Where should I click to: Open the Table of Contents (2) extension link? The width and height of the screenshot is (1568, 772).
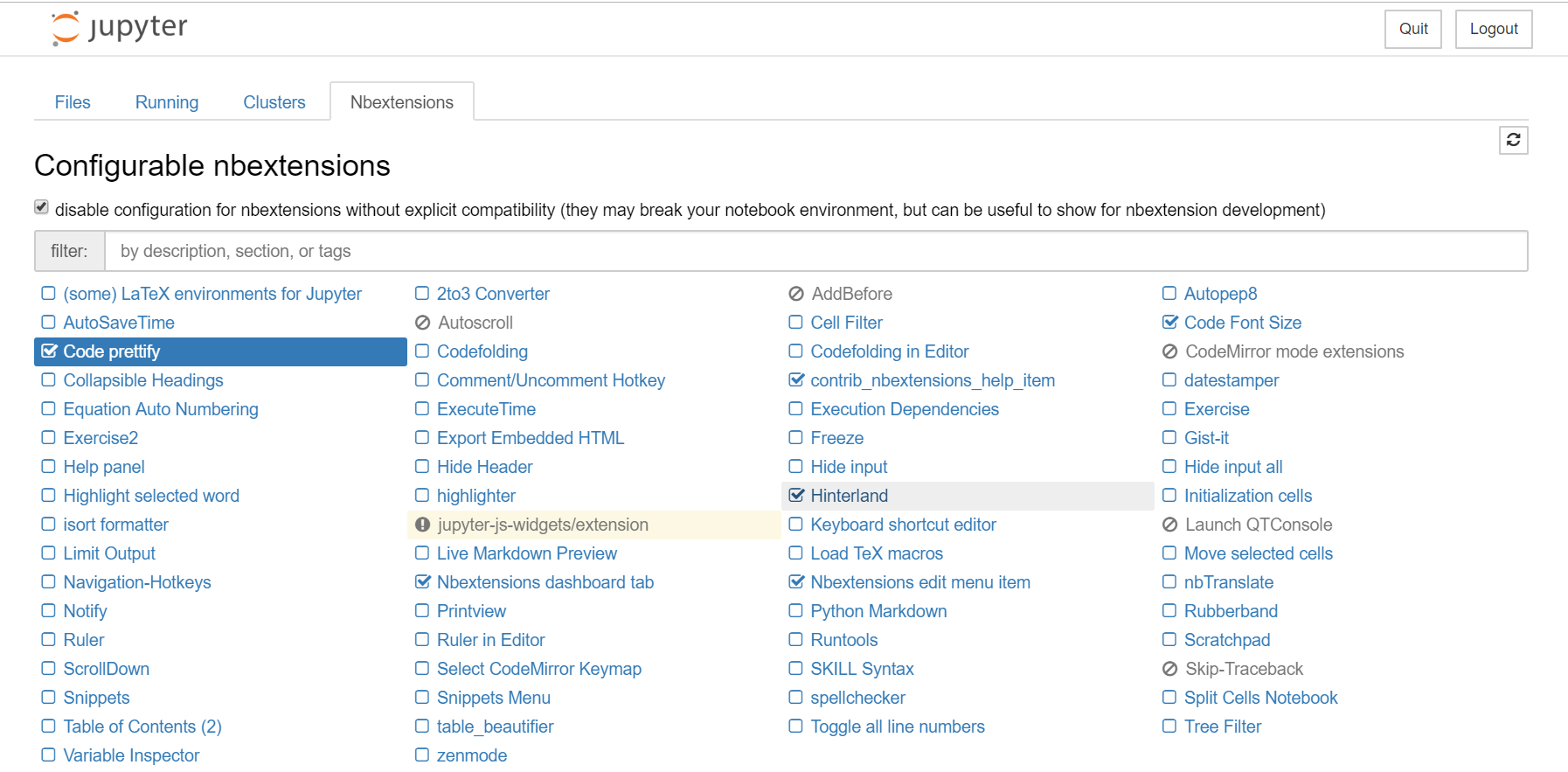(x=142, y=727)
